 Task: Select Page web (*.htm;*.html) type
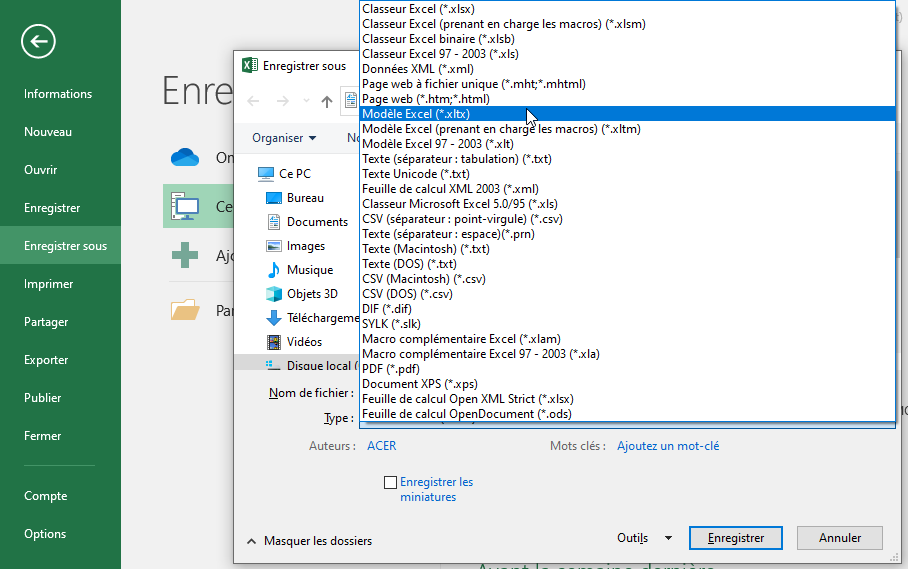pos(627,99)
